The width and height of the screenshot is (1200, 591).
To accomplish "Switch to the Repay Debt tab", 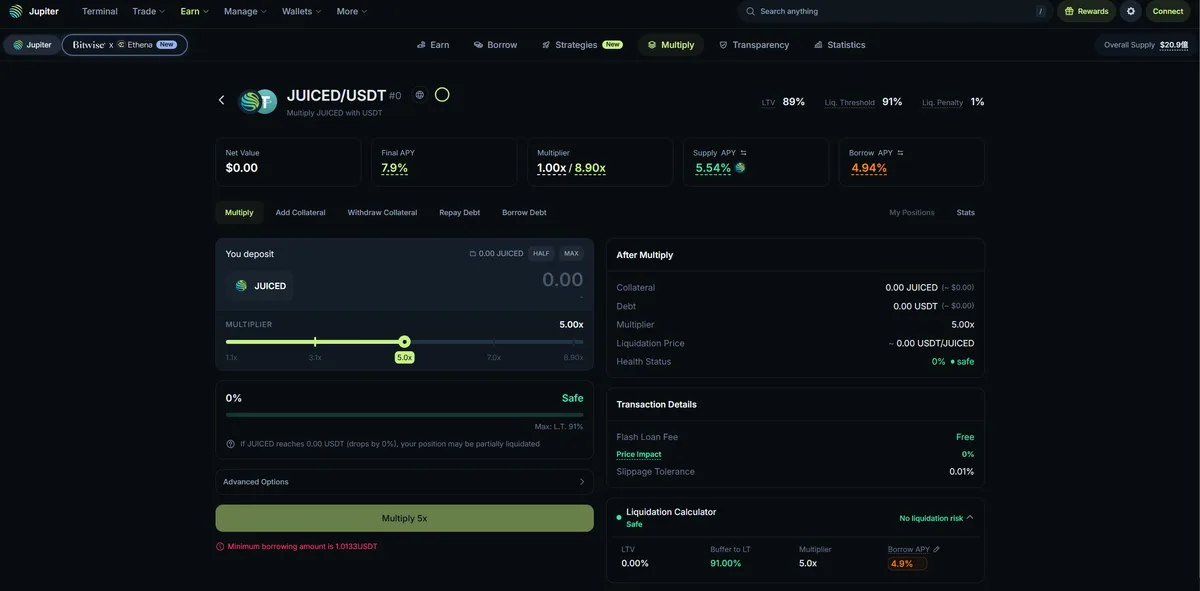I will click(x=460, y=213).
